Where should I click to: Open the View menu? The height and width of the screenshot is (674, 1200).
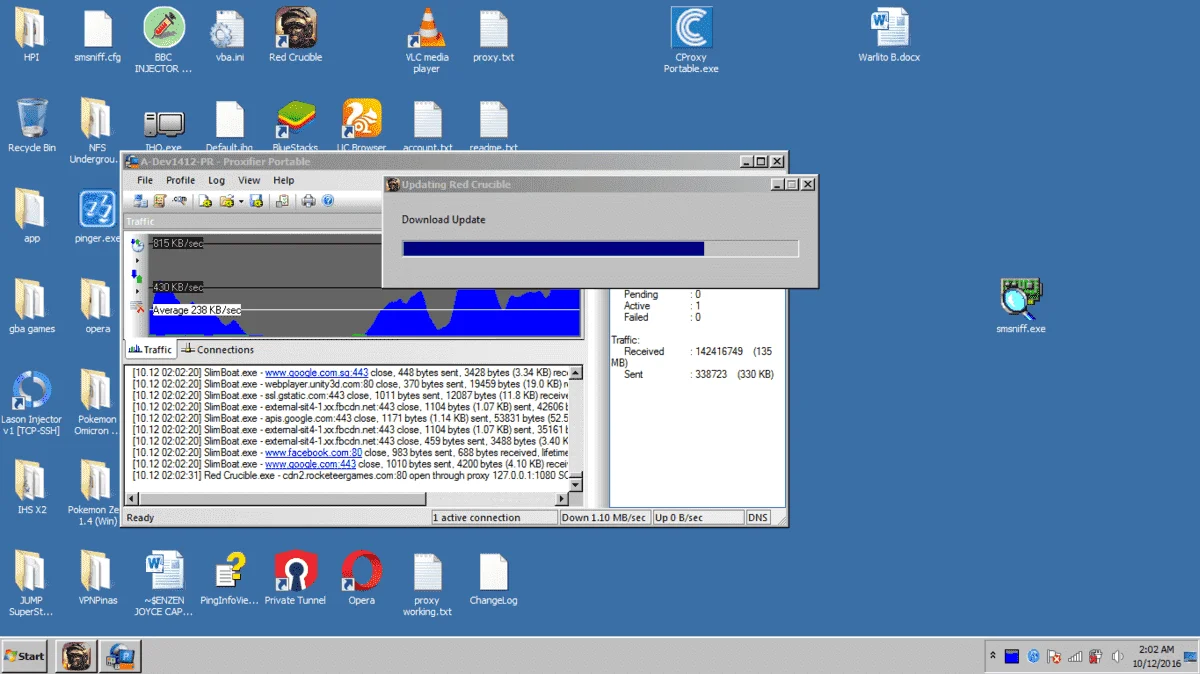point(249,180)
